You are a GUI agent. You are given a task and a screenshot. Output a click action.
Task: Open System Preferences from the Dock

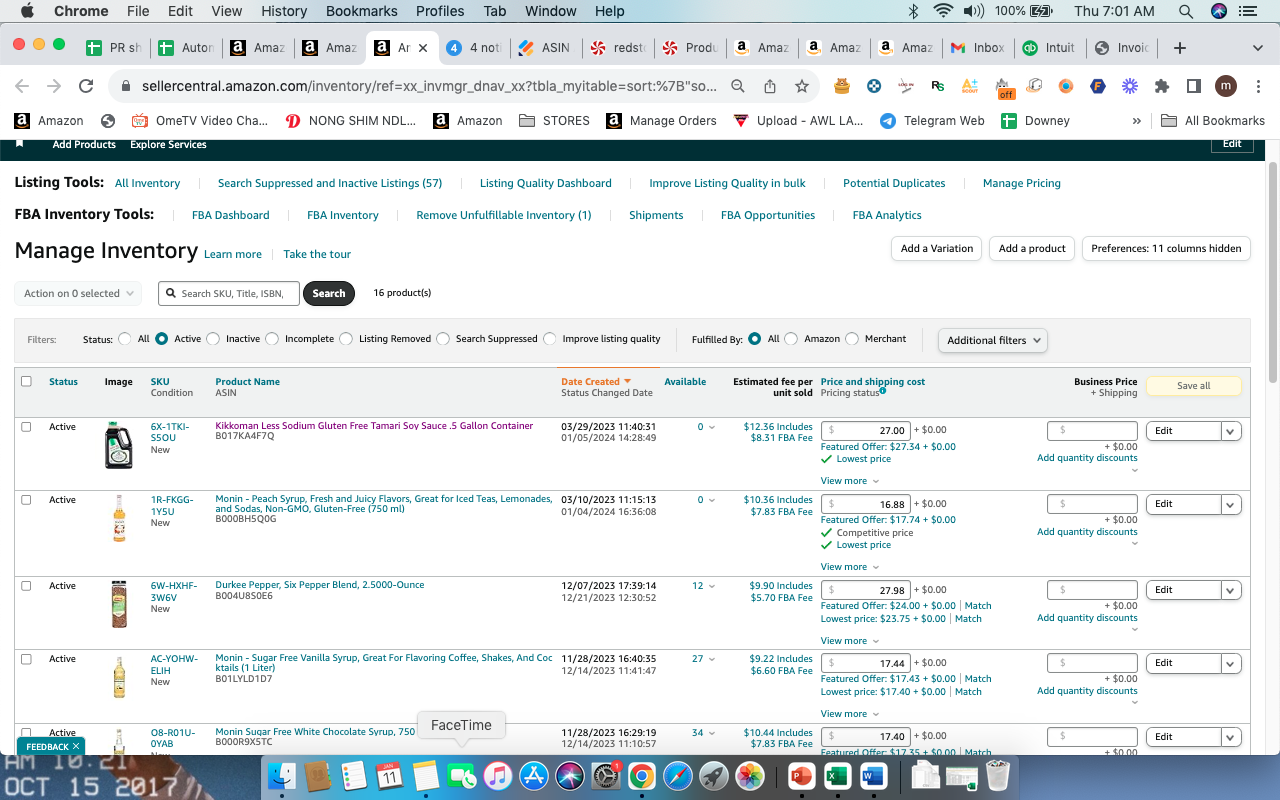(605, 776)
